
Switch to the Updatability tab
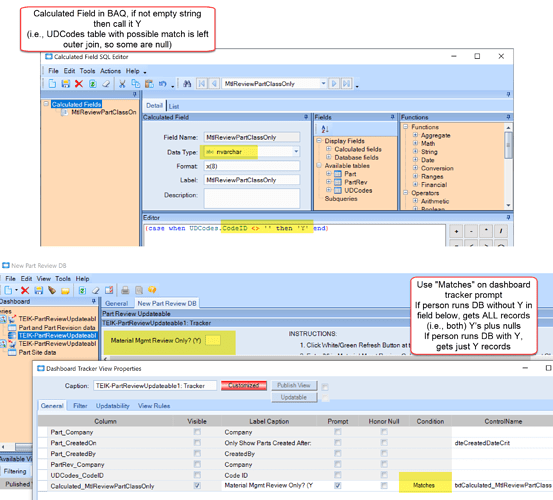[113, 406]
